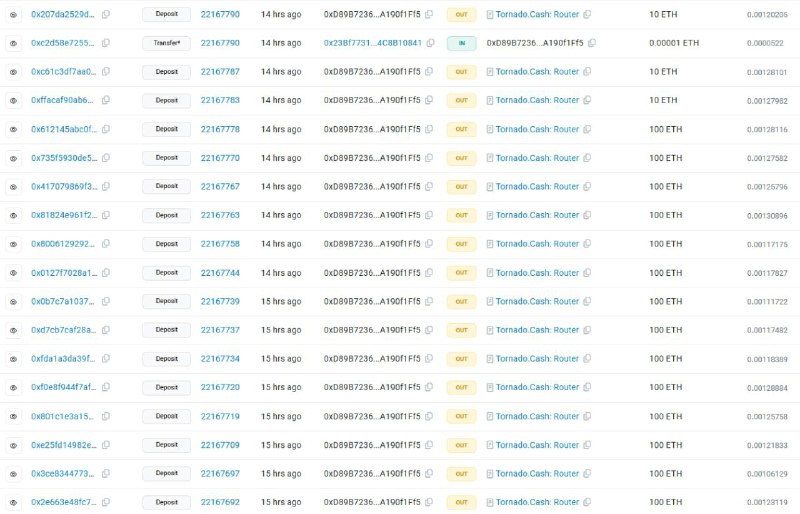Viewport: 800px width, 514px height.
Task: Preview transaction 0x207da2529d with eye icon
Action: tap(14, 15)
